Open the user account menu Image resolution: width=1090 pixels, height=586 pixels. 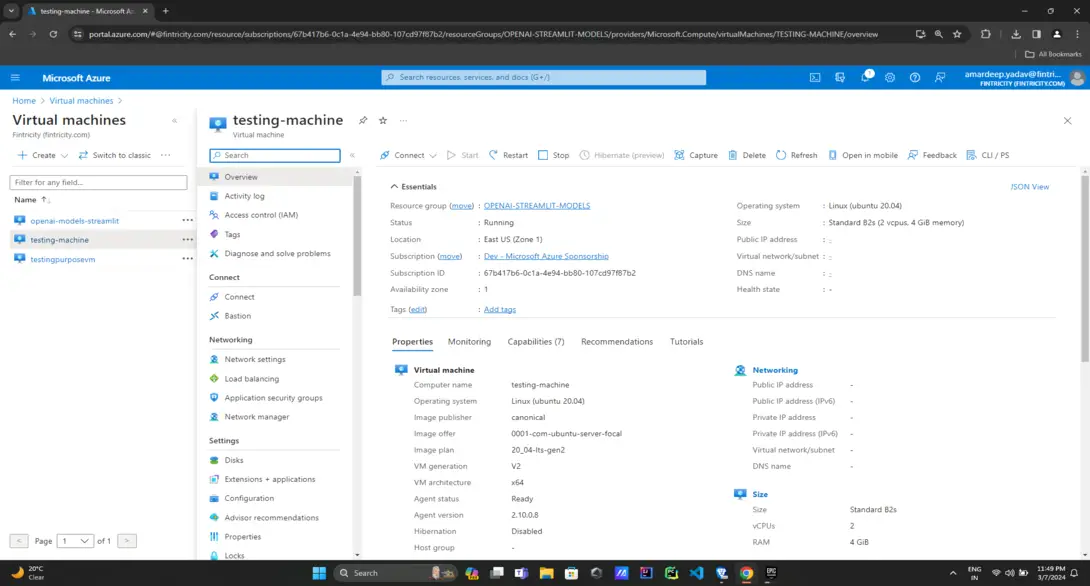[1023, 78]
